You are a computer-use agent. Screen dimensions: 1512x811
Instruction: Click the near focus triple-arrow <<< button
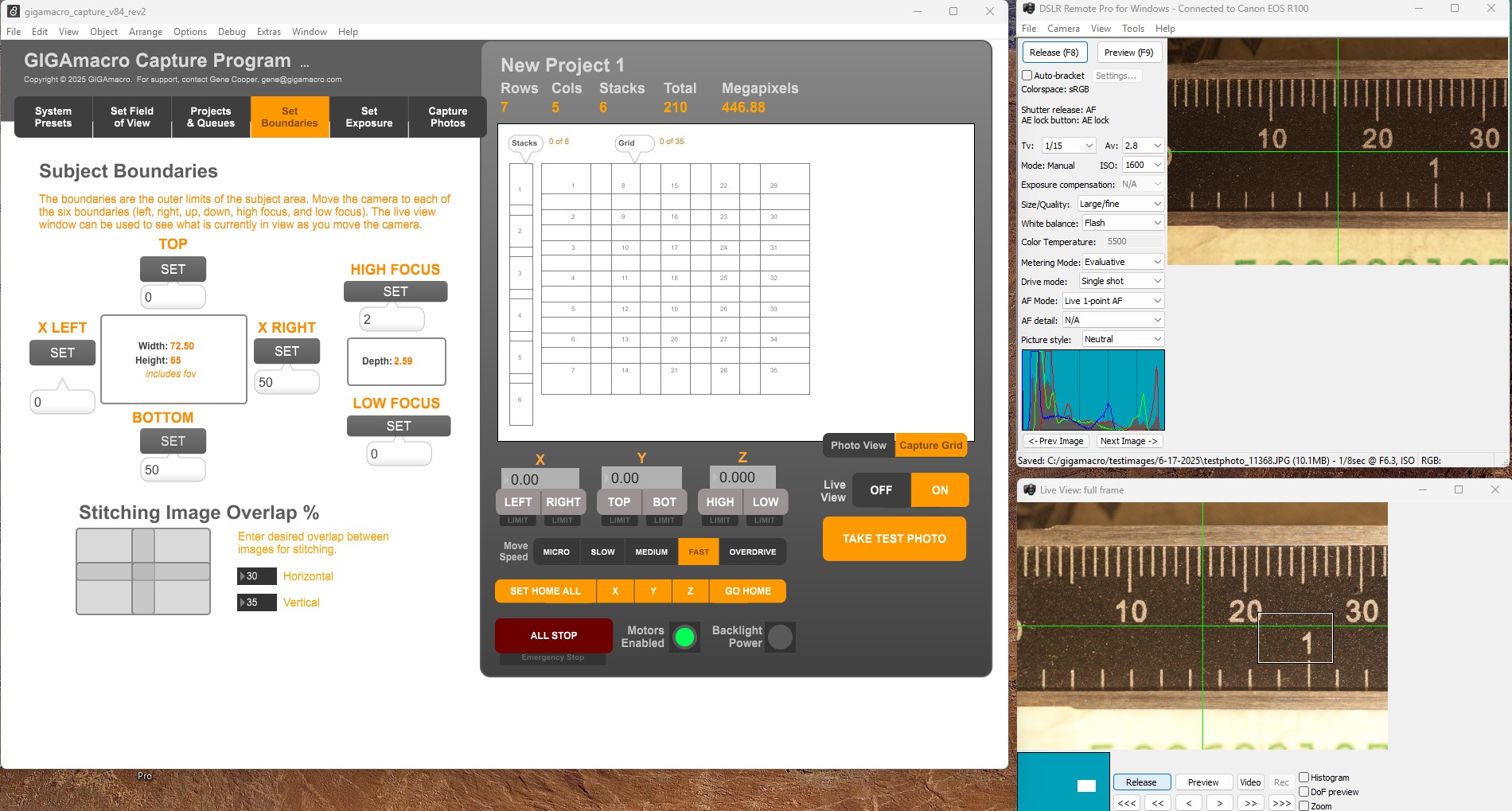point(1127,803)
